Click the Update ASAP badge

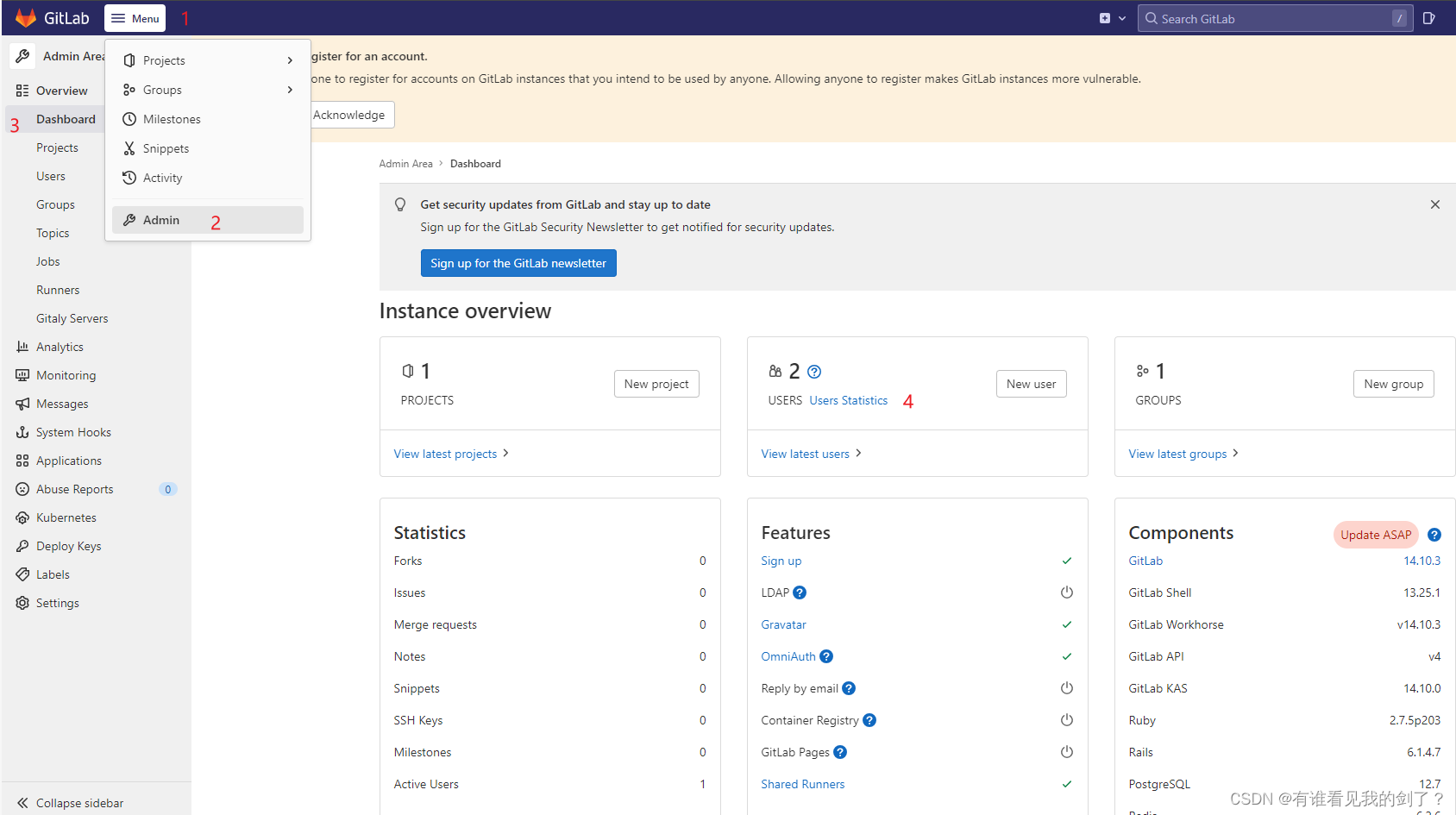(x=1376, y=535)
